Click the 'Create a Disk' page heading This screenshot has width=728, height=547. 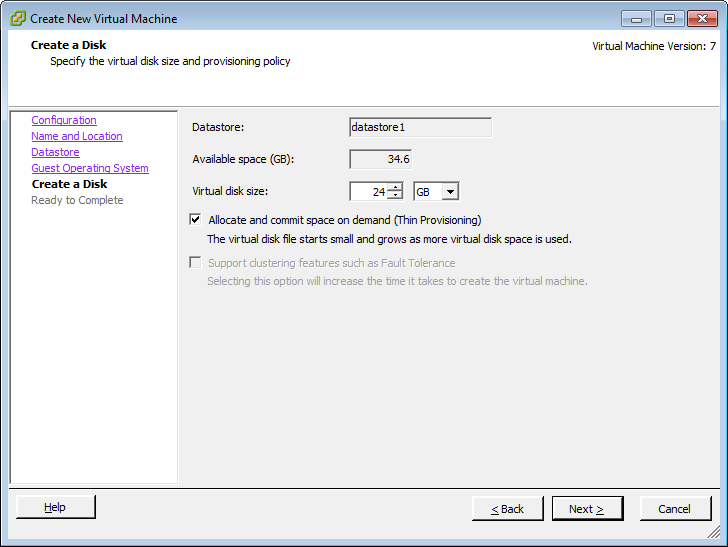pyautogui.click(x=69, y=45)
